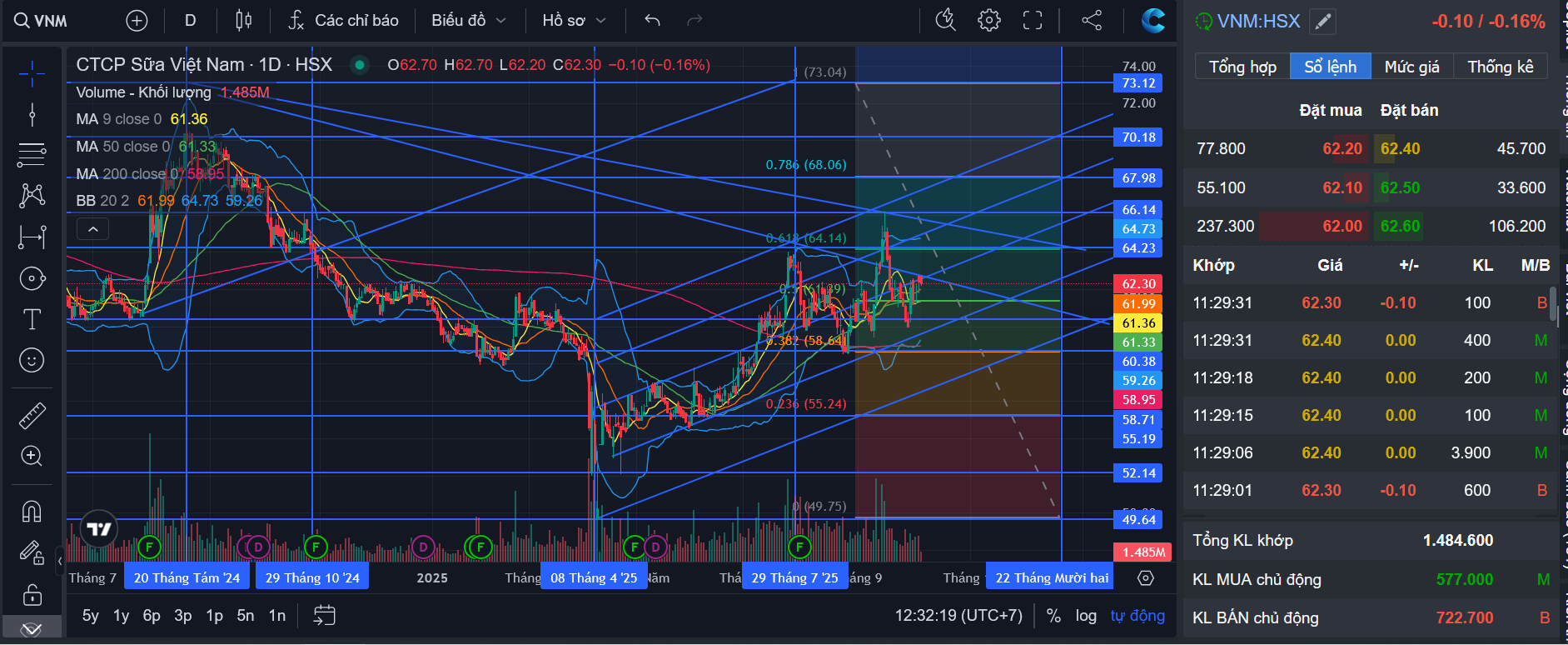The height and width of the screenshot is (645, 1568).
Task: Select the trend line drawing tool
Action: (x=32, y=114)
